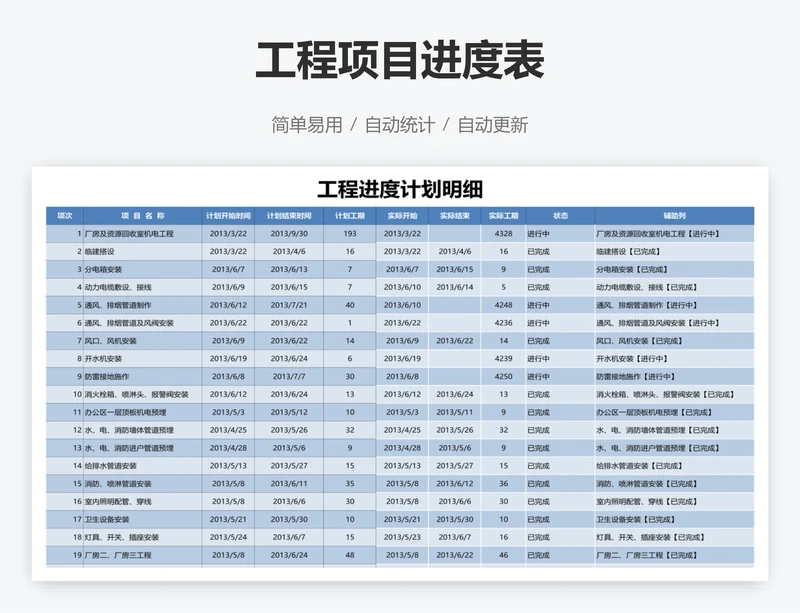The height and width of the screenshot is (613, 800).
Task: Click actual end date 2013/5/11 in row 11
Action: pyautogui.click(x=455, y=412)
